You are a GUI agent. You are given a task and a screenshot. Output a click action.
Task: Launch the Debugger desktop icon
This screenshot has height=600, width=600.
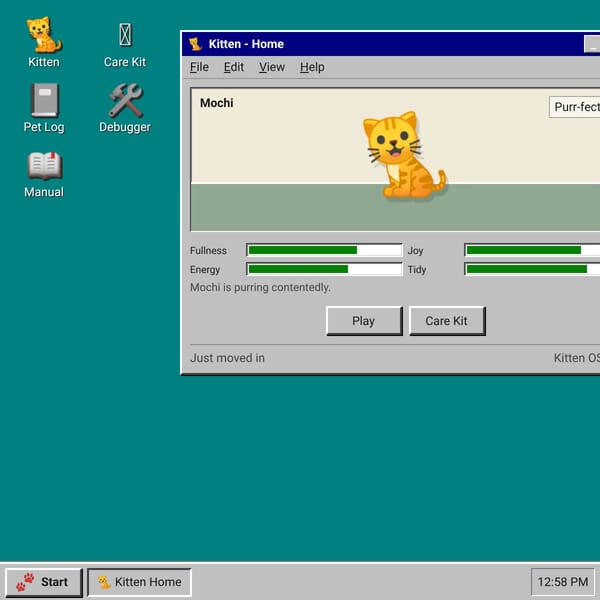125,108
